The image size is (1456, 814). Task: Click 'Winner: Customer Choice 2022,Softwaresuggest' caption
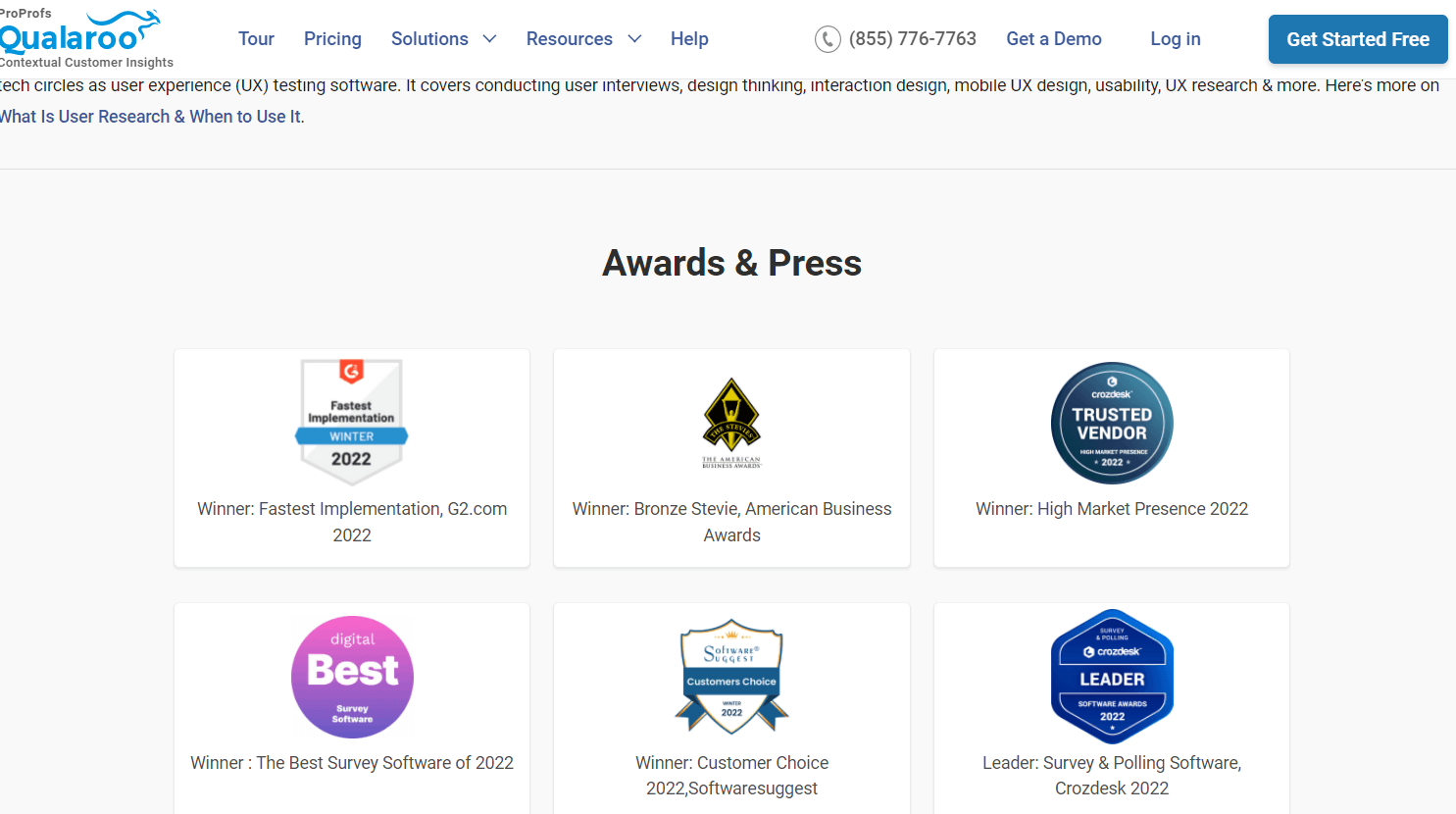[x=731, y=776]
